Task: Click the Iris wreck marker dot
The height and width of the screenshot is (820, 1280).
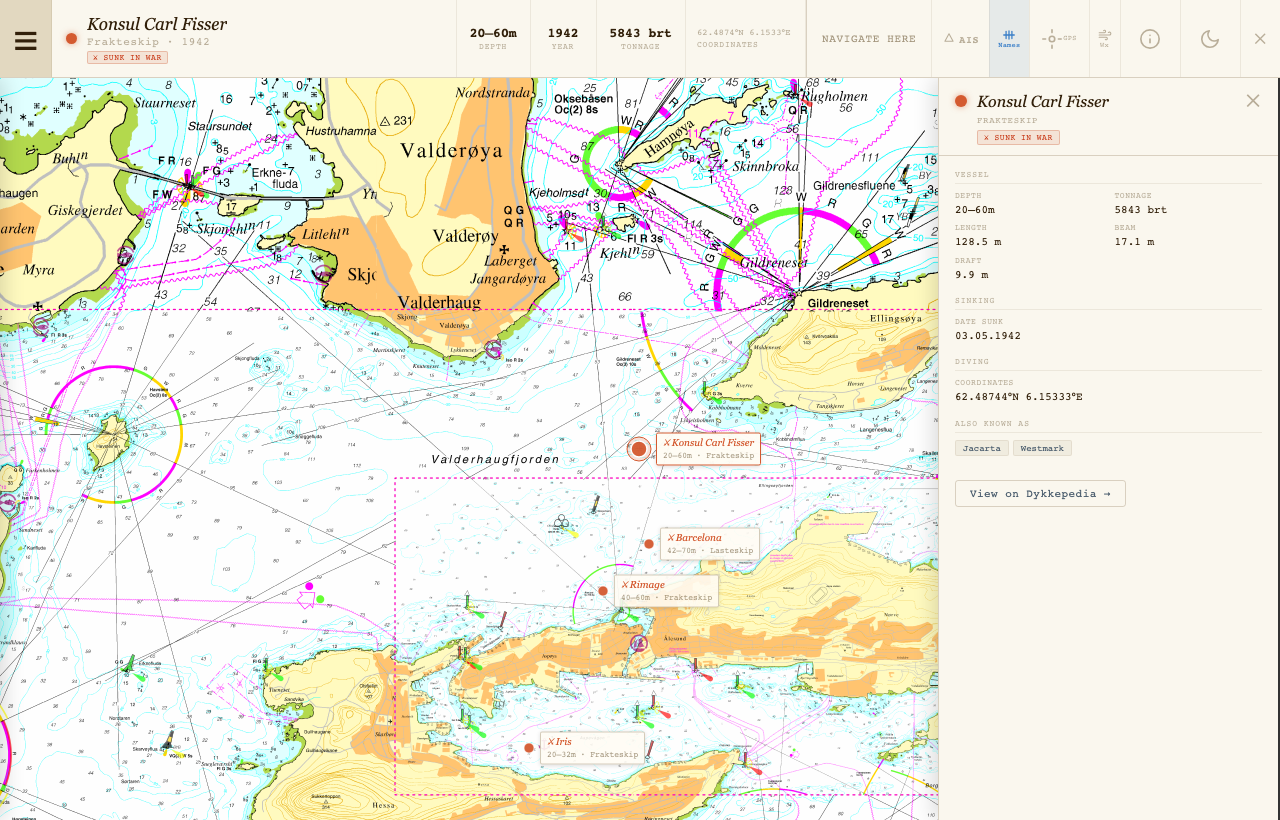Action: click(x=529, y=748)
